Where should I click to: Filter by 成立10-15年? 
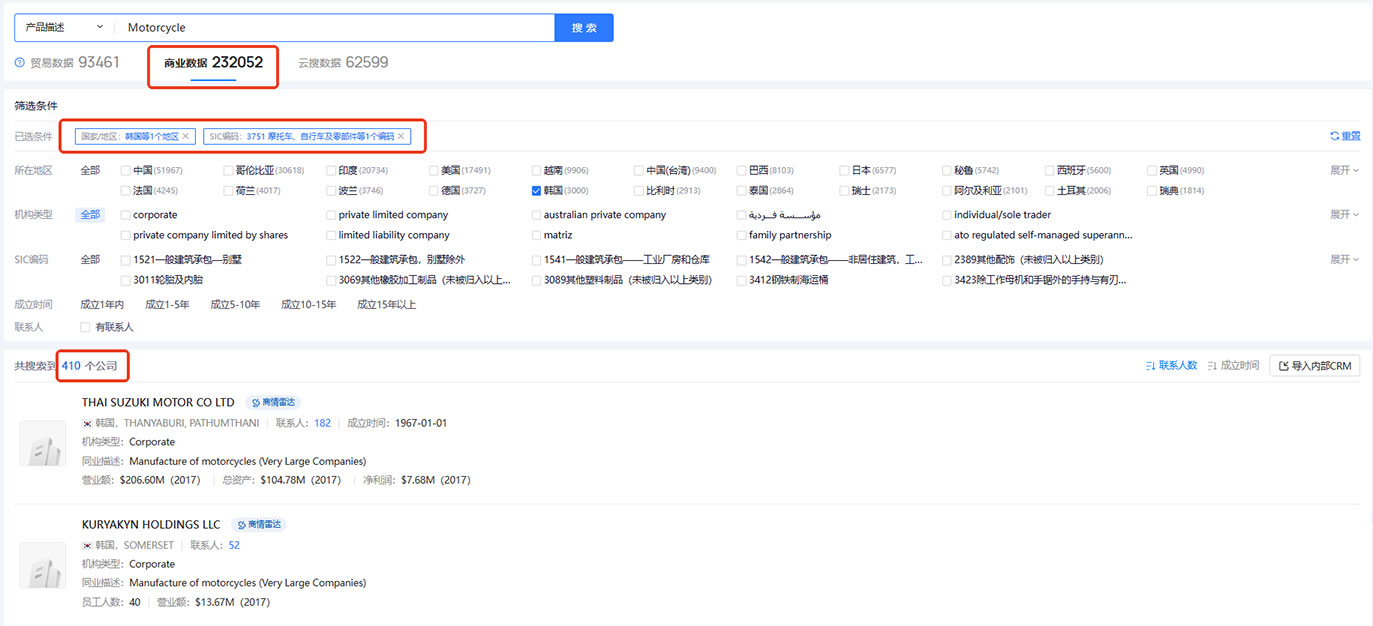[x=309, y=305]
